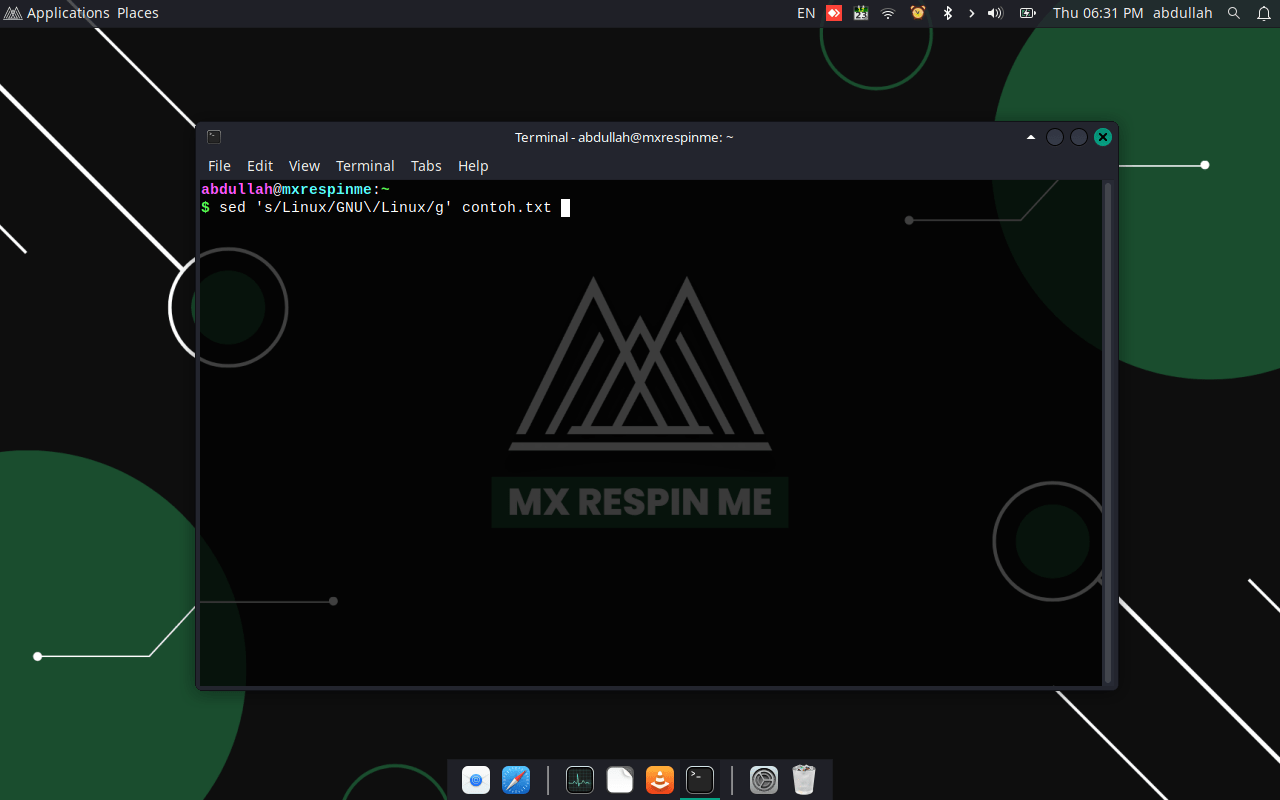The width and height of the screenshot is (1280, 800).
Task: Expand hidden tray icons chevron
Action: pyautogui.click(x=971, y=13)
